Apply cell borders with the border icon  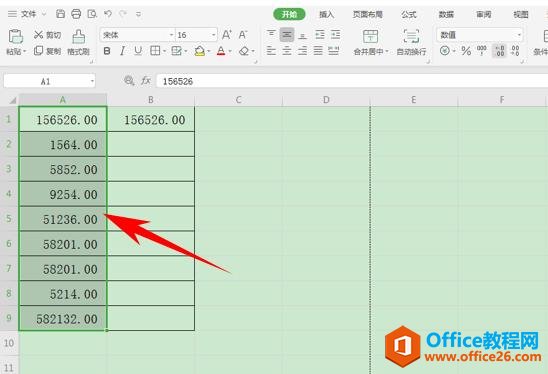pos(155,51)
